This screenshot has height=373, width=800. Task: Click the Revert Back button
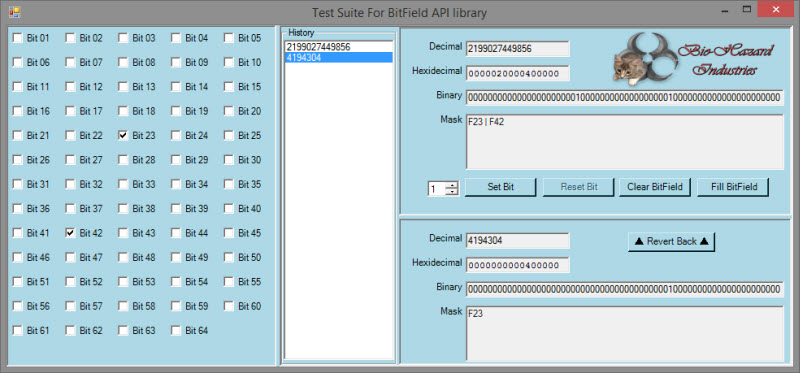pyautogui.click(x=671, y=242)
